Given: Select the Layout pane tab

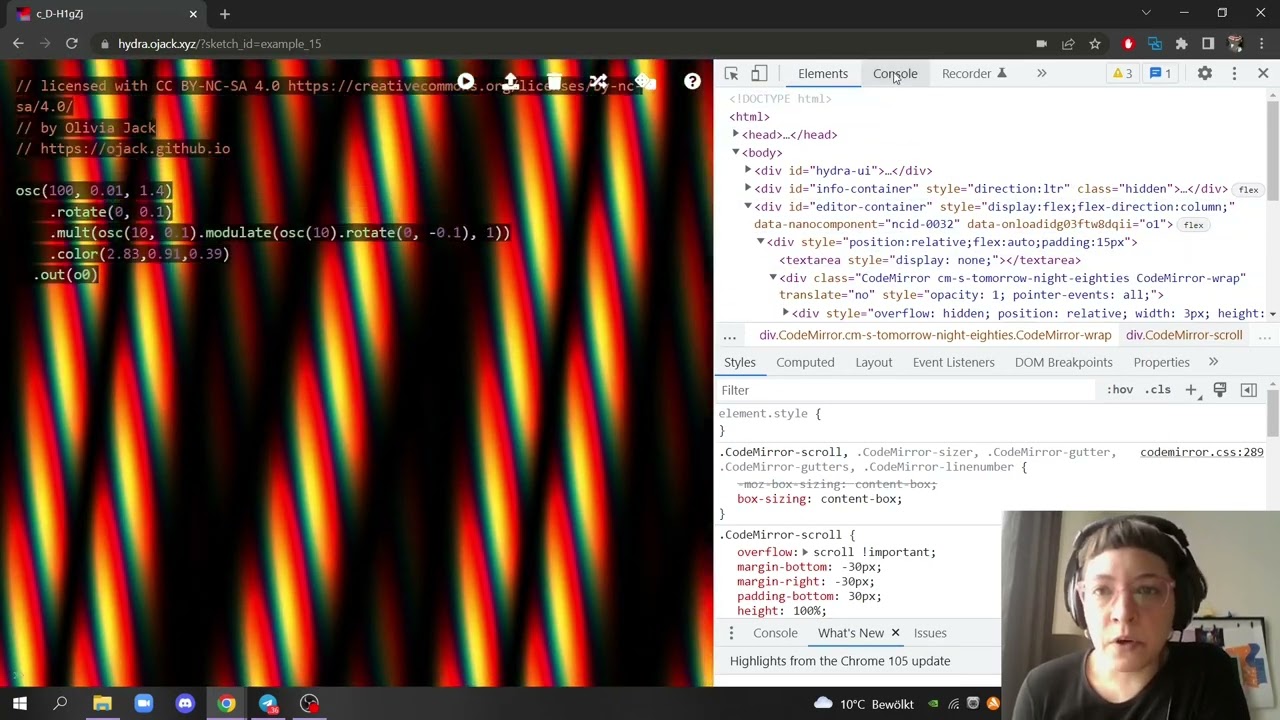Looking at the screenshot, I should (873, 362).
